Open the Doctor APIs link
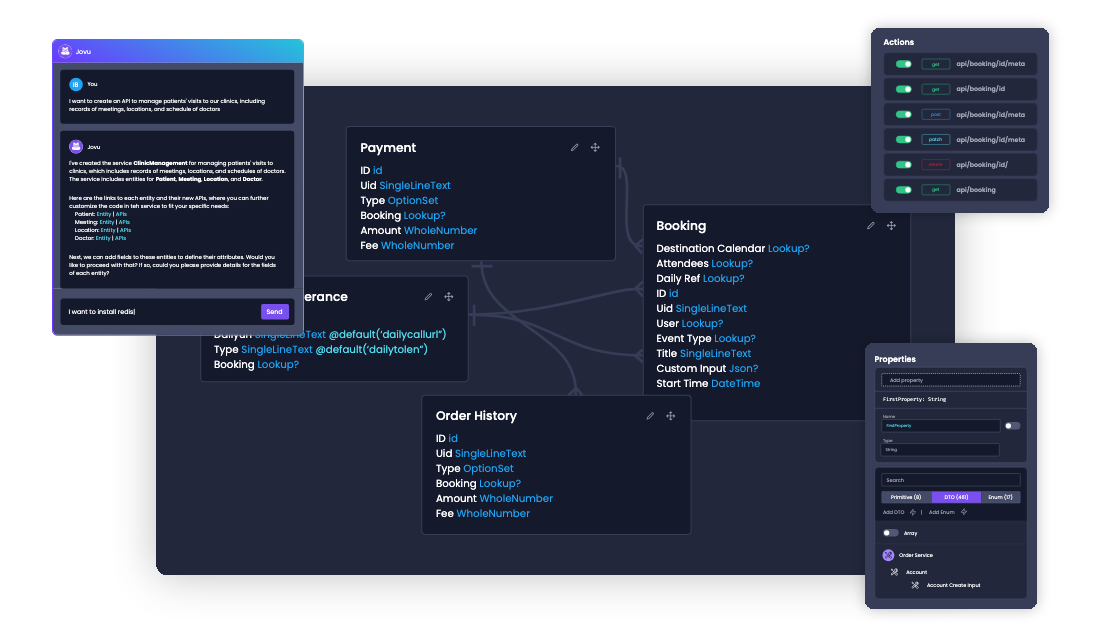 pyautogui.click(x=121, y=238)
